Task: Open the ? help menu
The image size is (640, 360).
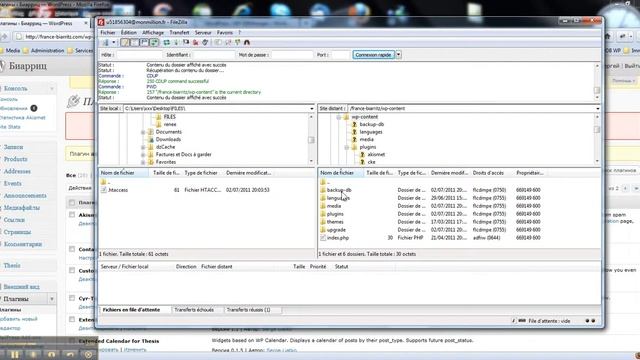Action: 240,33
